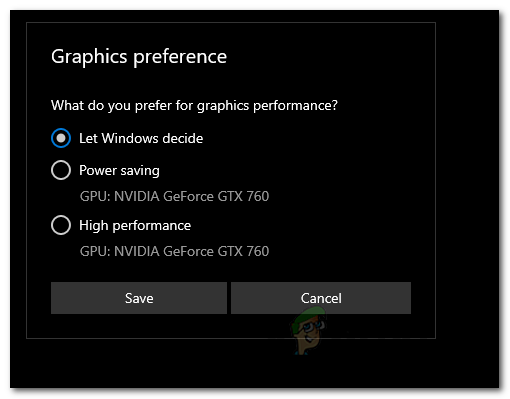The image size is (510, 399).
Task: Click the Let Windows decide label text
Action: (141, 138)
